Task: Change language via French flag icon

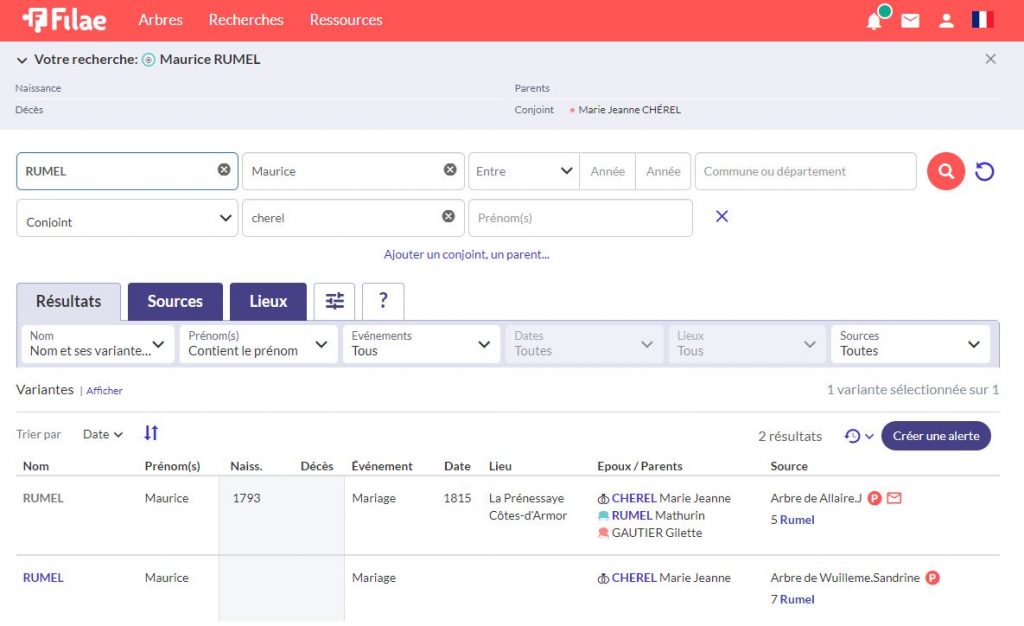Action: click(982, 20)
